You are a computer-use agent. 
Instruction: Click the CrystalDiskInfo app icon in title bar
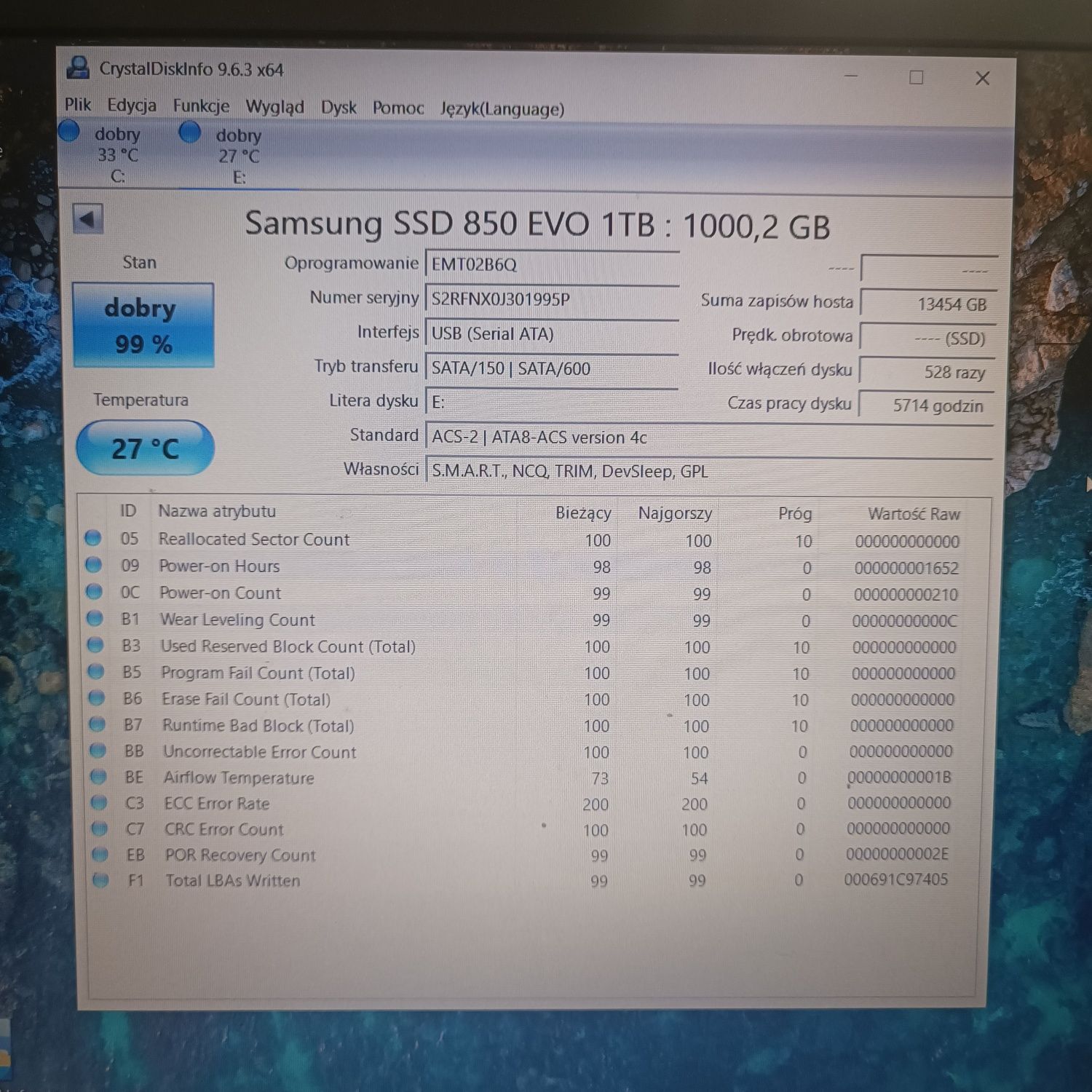tap(78, 68)
